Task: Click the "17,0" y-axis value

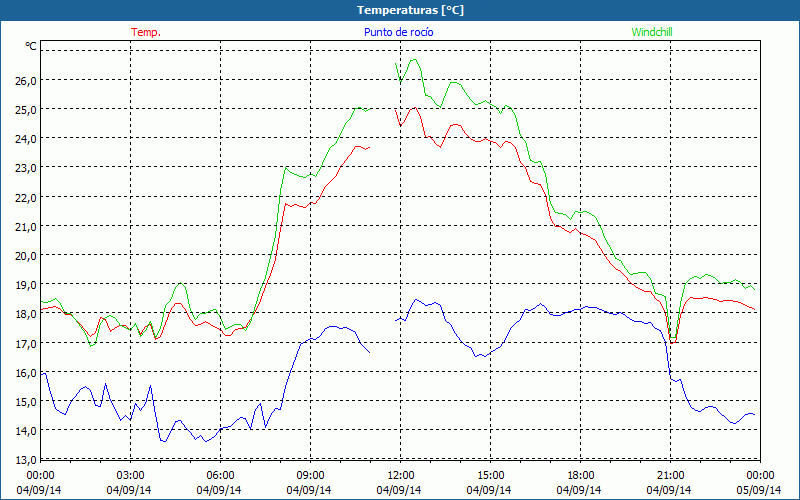Action: [x=25, y=343]
